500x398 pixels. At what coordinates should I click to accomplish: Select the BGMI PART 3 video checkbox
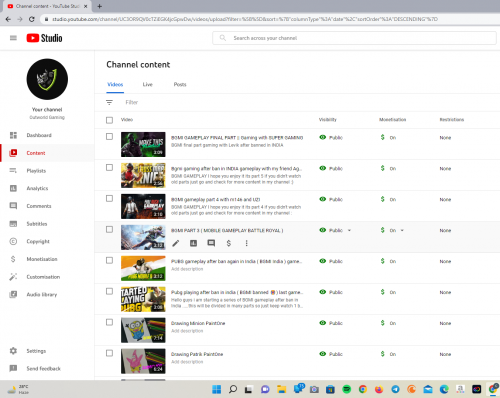109,229
